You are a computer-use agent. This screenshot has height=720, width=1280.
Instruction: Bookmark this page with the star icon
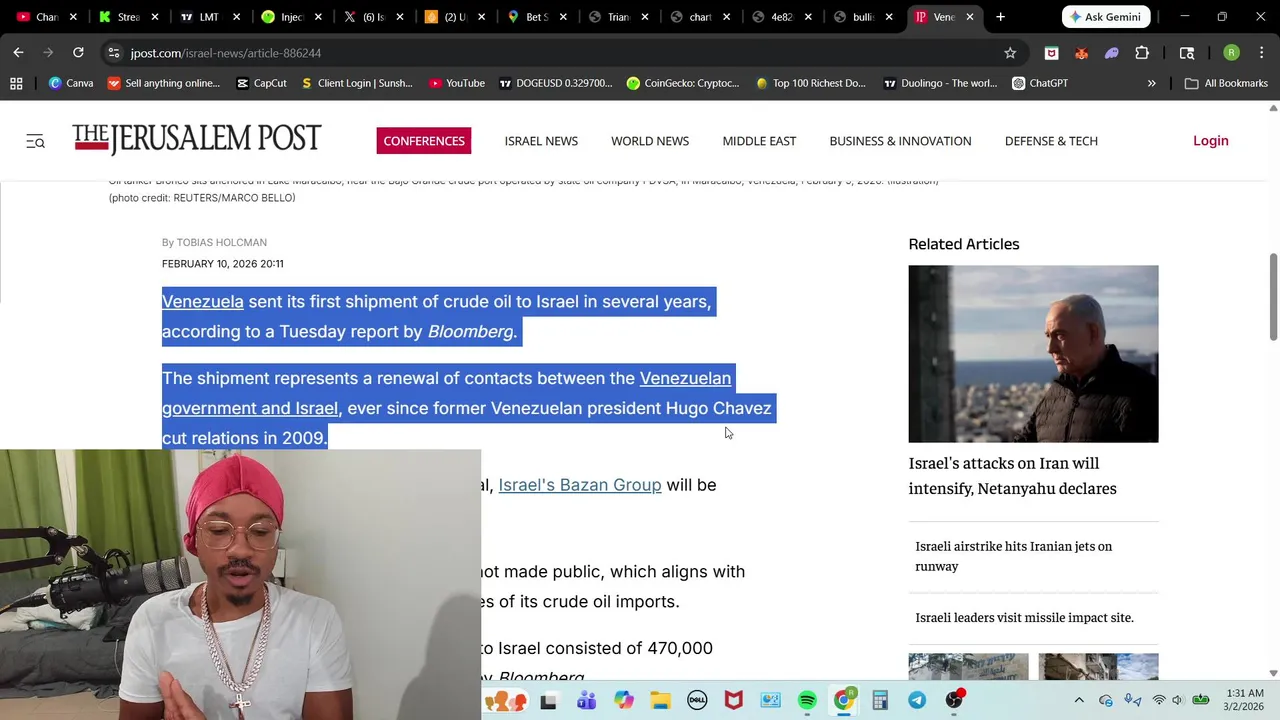(x=1010, y=53)
